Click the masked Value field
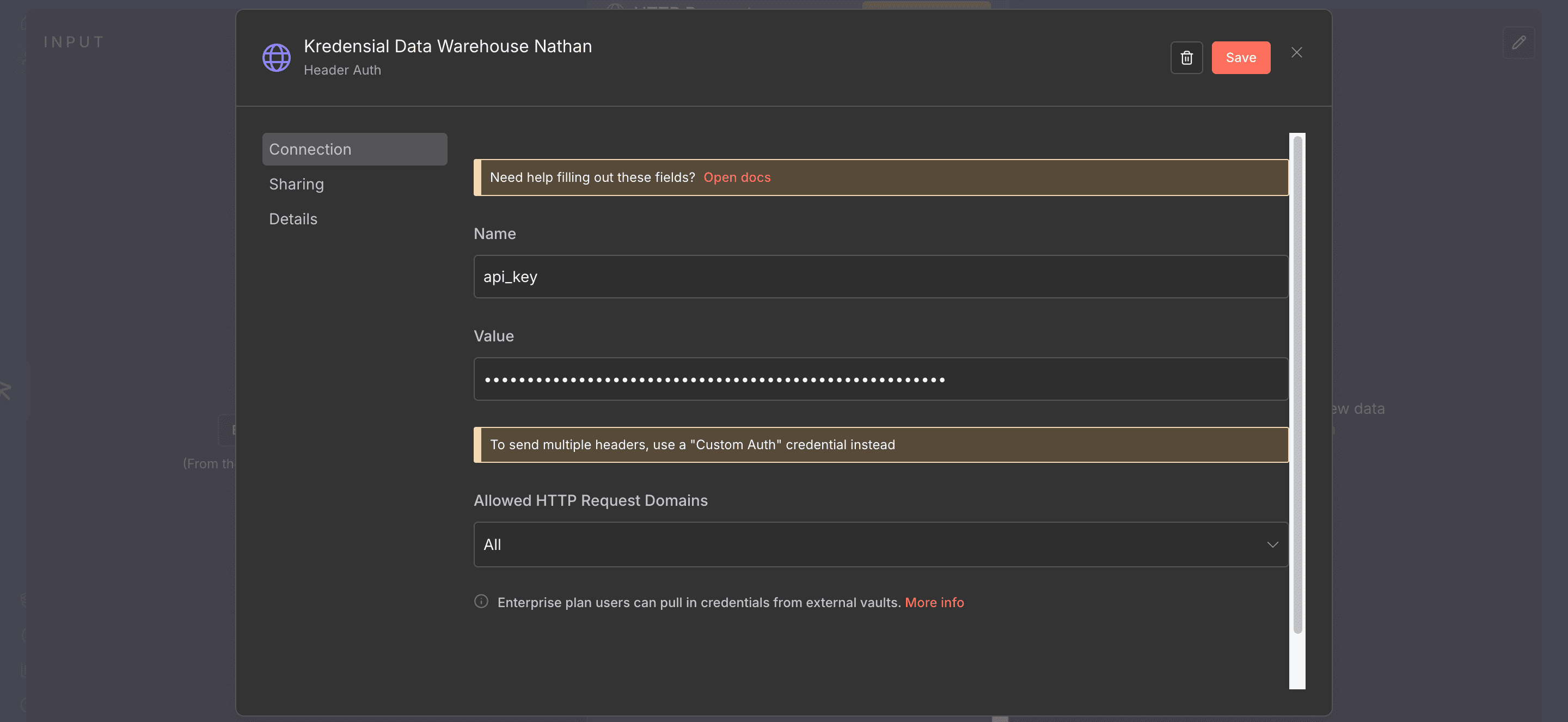 [x=881, y=380]
